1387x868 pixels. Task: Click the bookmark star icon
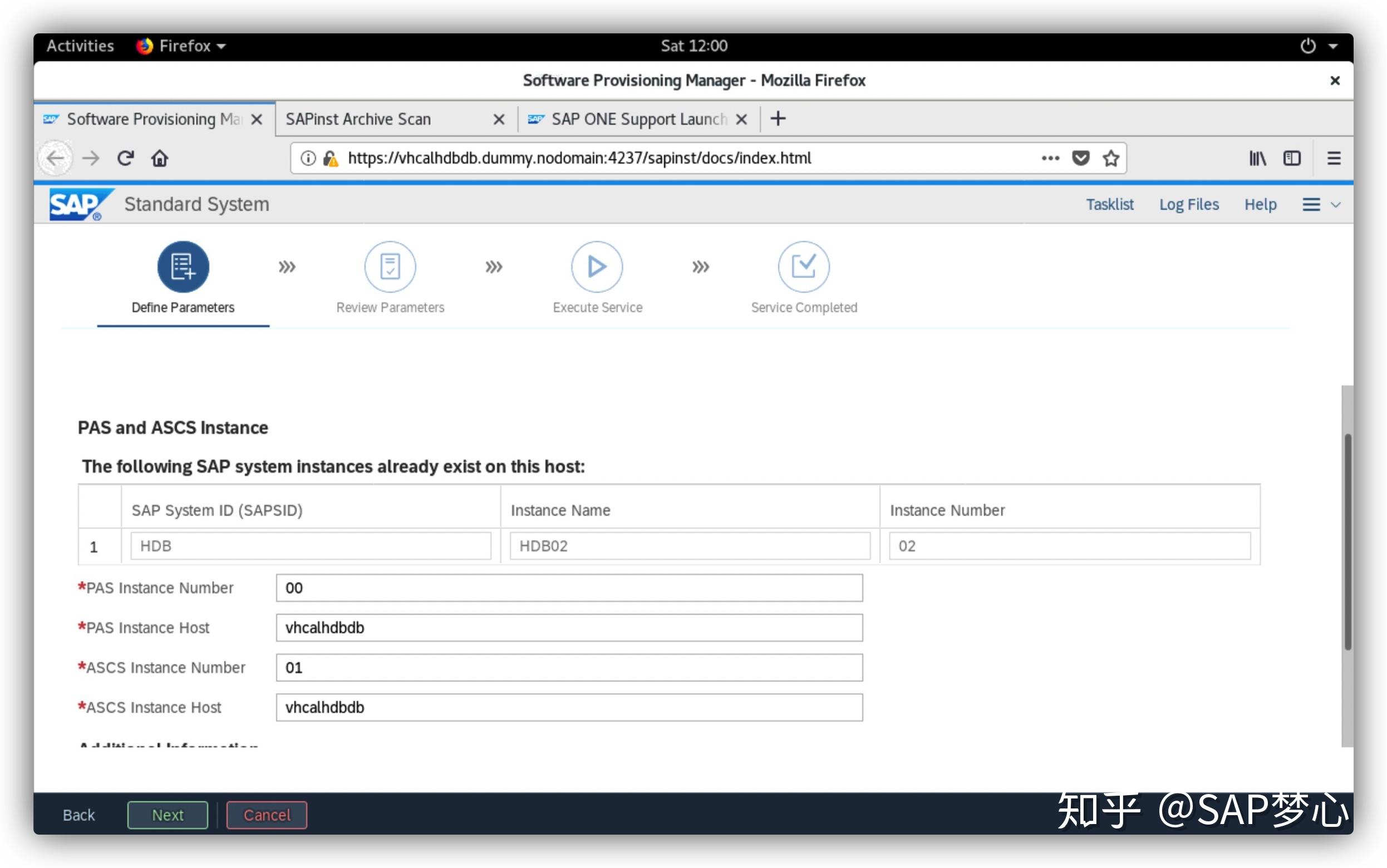[1116, 158]
